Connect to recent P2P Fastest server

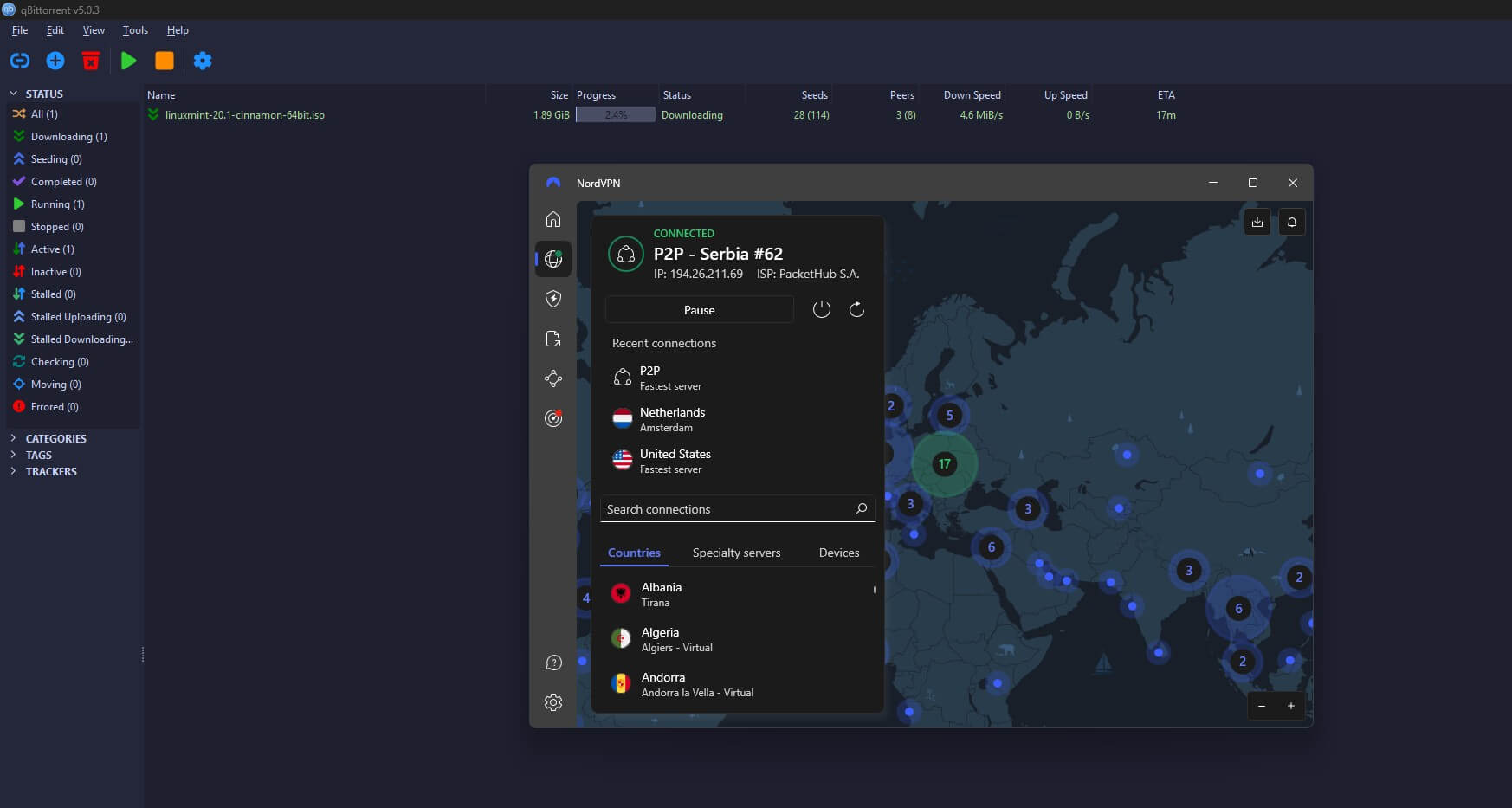click(x=738, y=378)
